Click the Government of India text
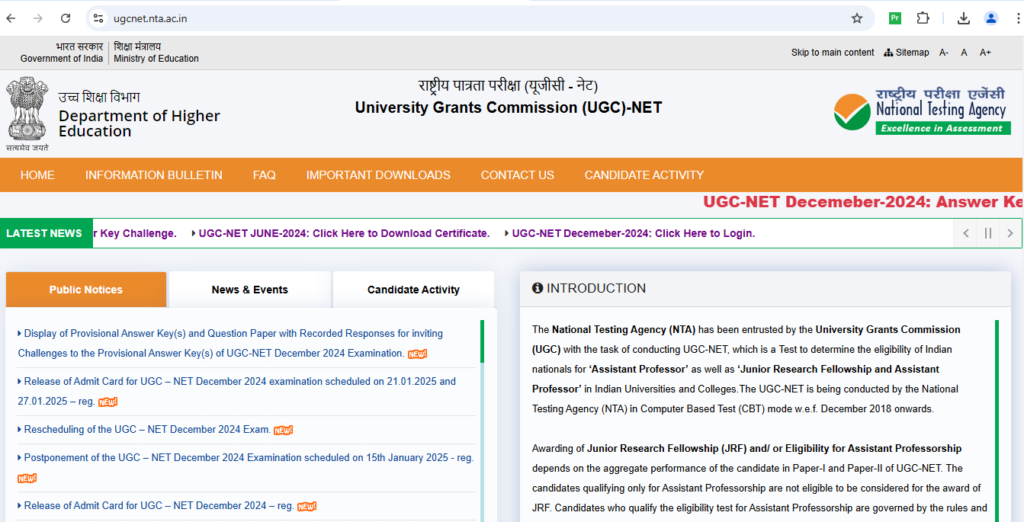Image resolution: width=1024 pixels, height=522 pixels. tap(61, 58)
